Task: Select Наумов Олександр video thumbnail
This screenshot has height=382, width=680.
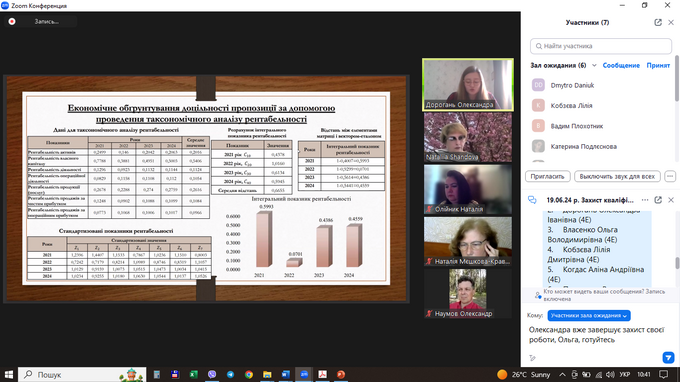Action: 468,294
